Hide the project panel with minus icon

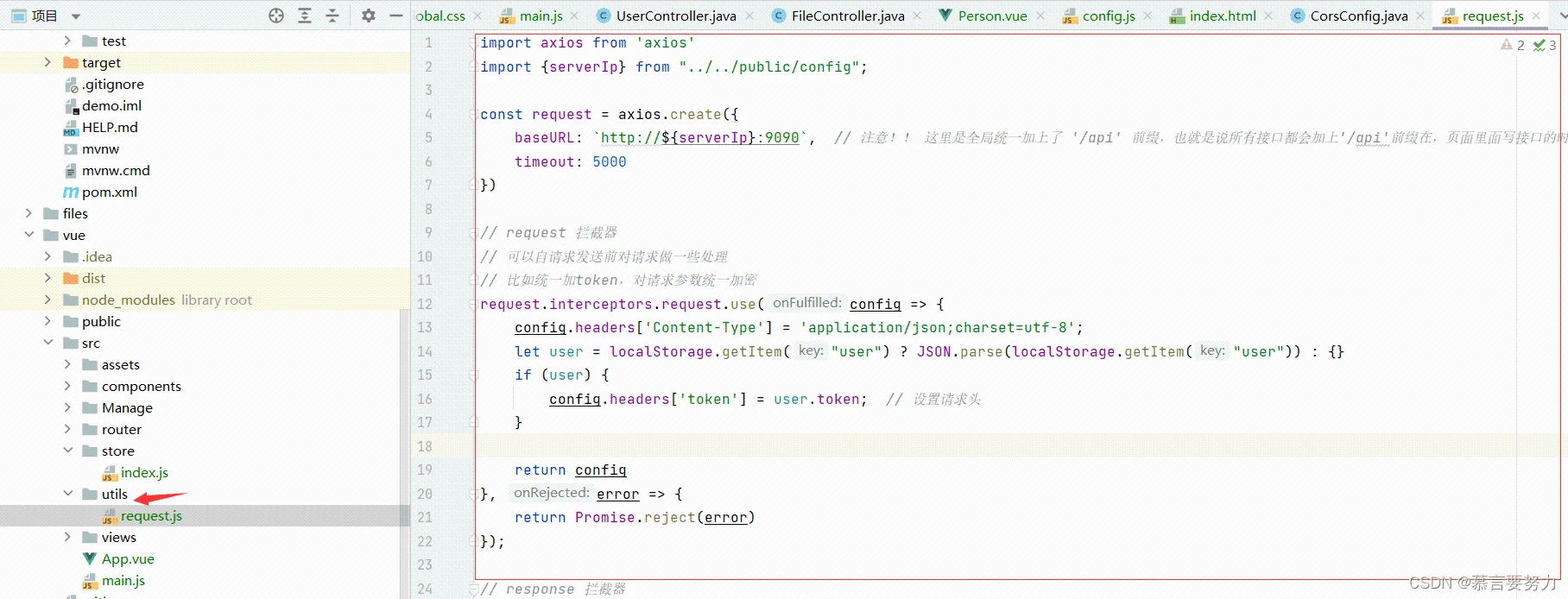point(396,16)
